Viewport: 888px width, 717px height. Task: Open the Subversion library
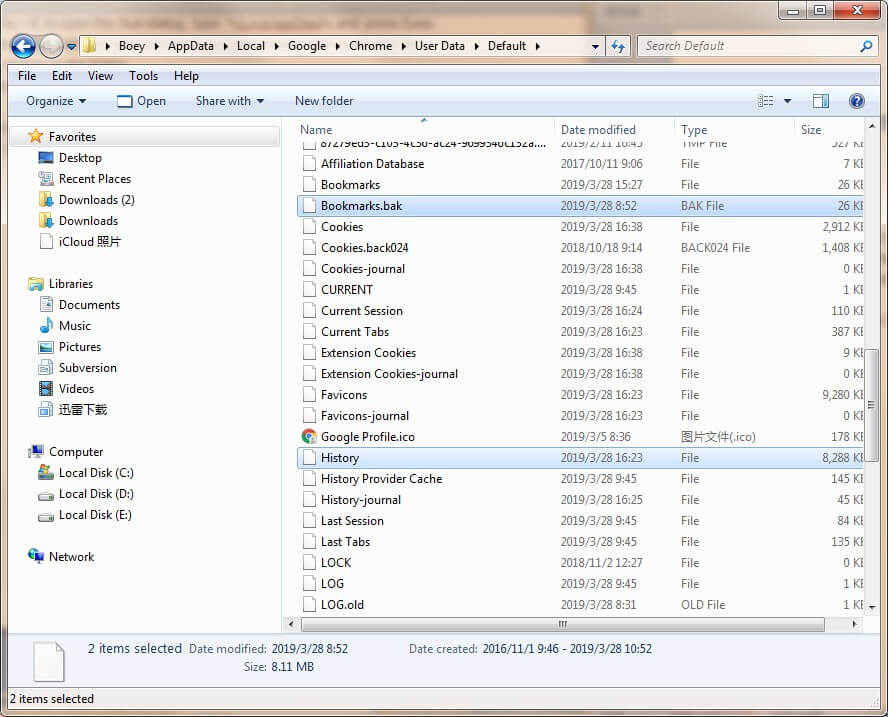coord(87,368)
